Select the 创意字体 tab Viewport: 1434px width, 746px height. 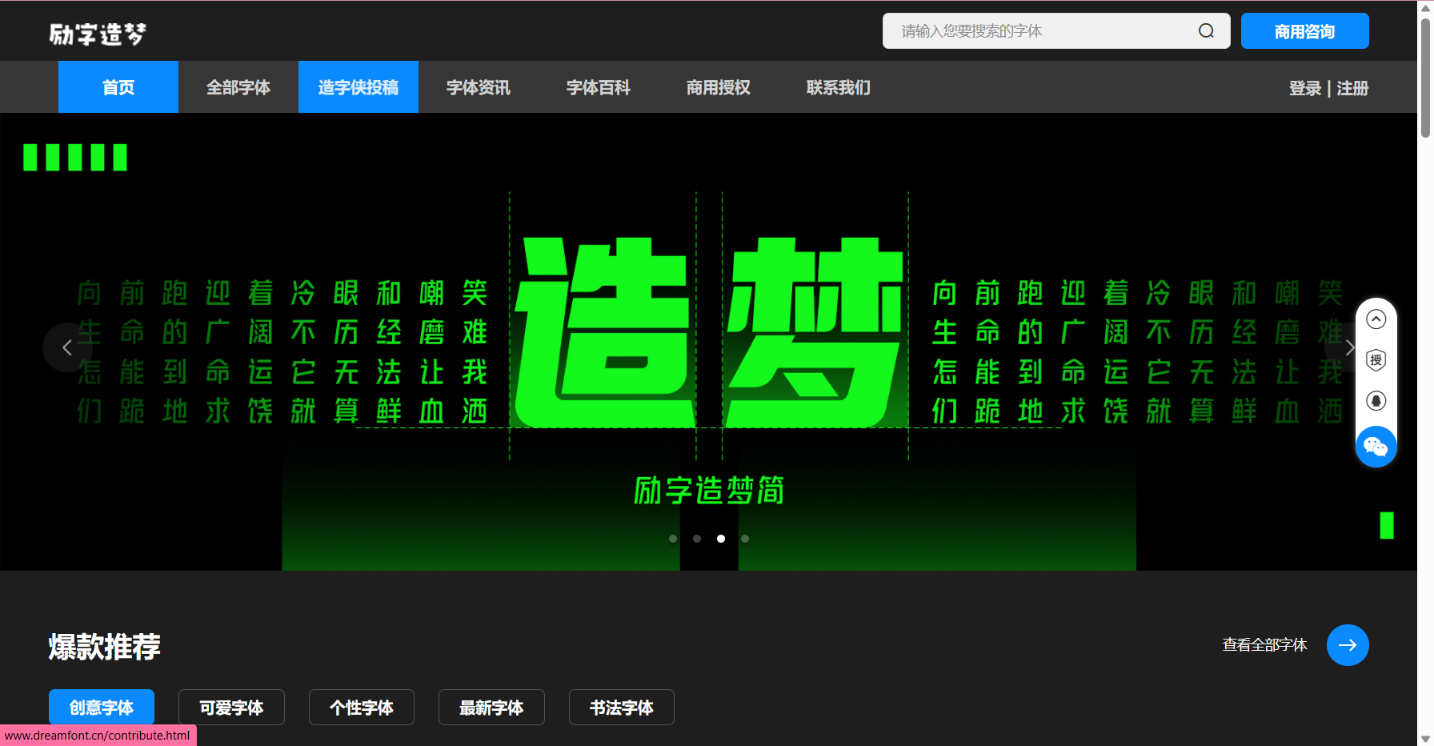pyautogui.click(x=101, y=707)
